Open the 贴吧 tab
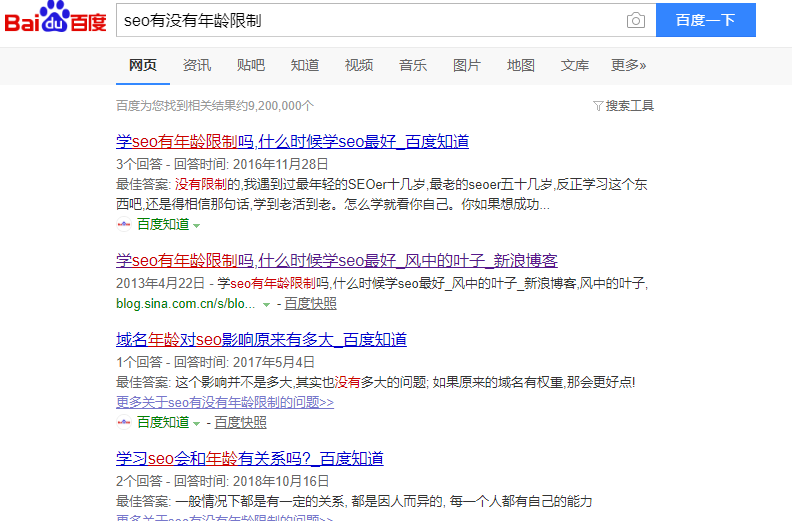The height and width of the screenshot is (521, 792). [251, 65]
